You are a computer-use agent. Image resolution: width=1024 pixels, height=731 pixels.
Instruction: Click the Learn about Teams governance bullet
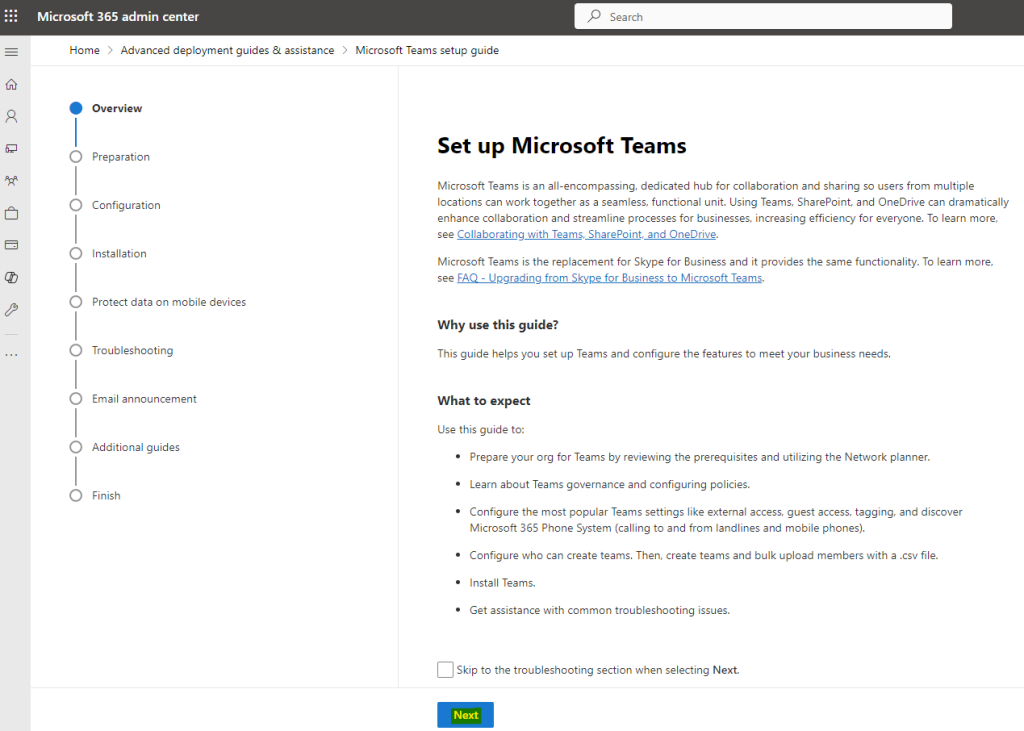609,484
